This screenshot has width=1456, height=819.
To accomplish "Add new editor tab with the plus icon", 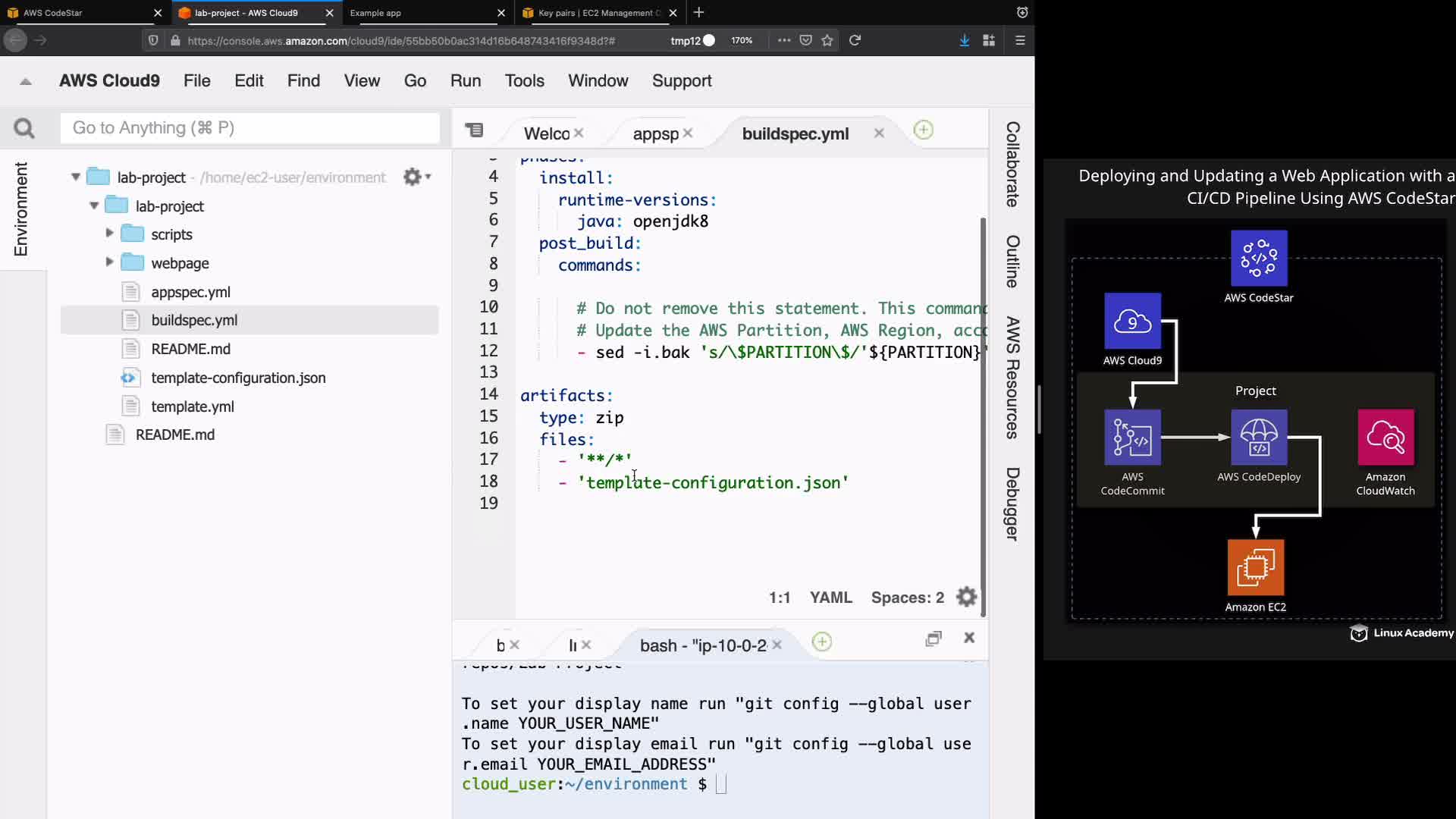I will pos(923,130).
